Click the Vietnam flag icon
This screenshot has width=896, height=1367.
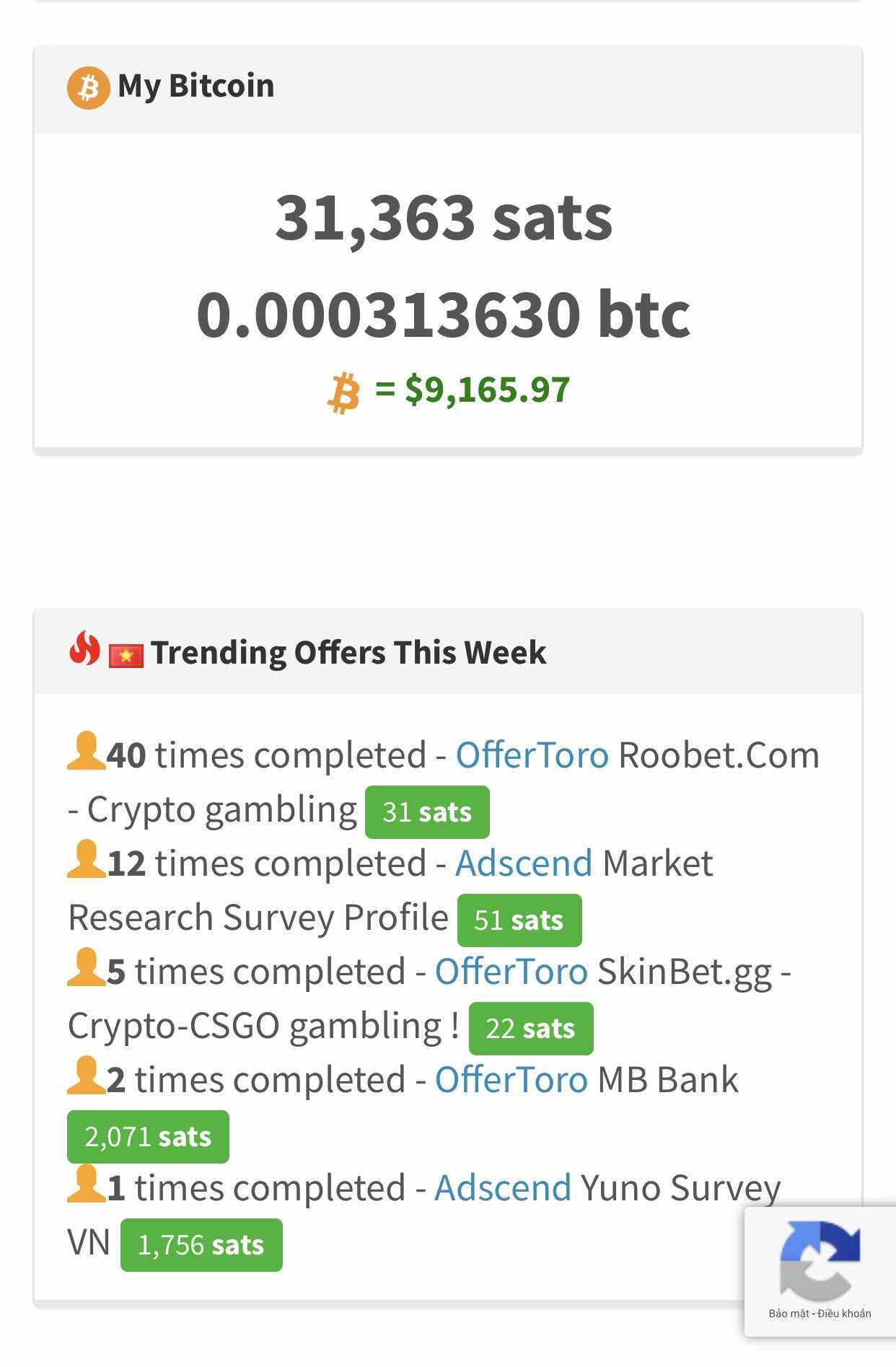(126, 654)
